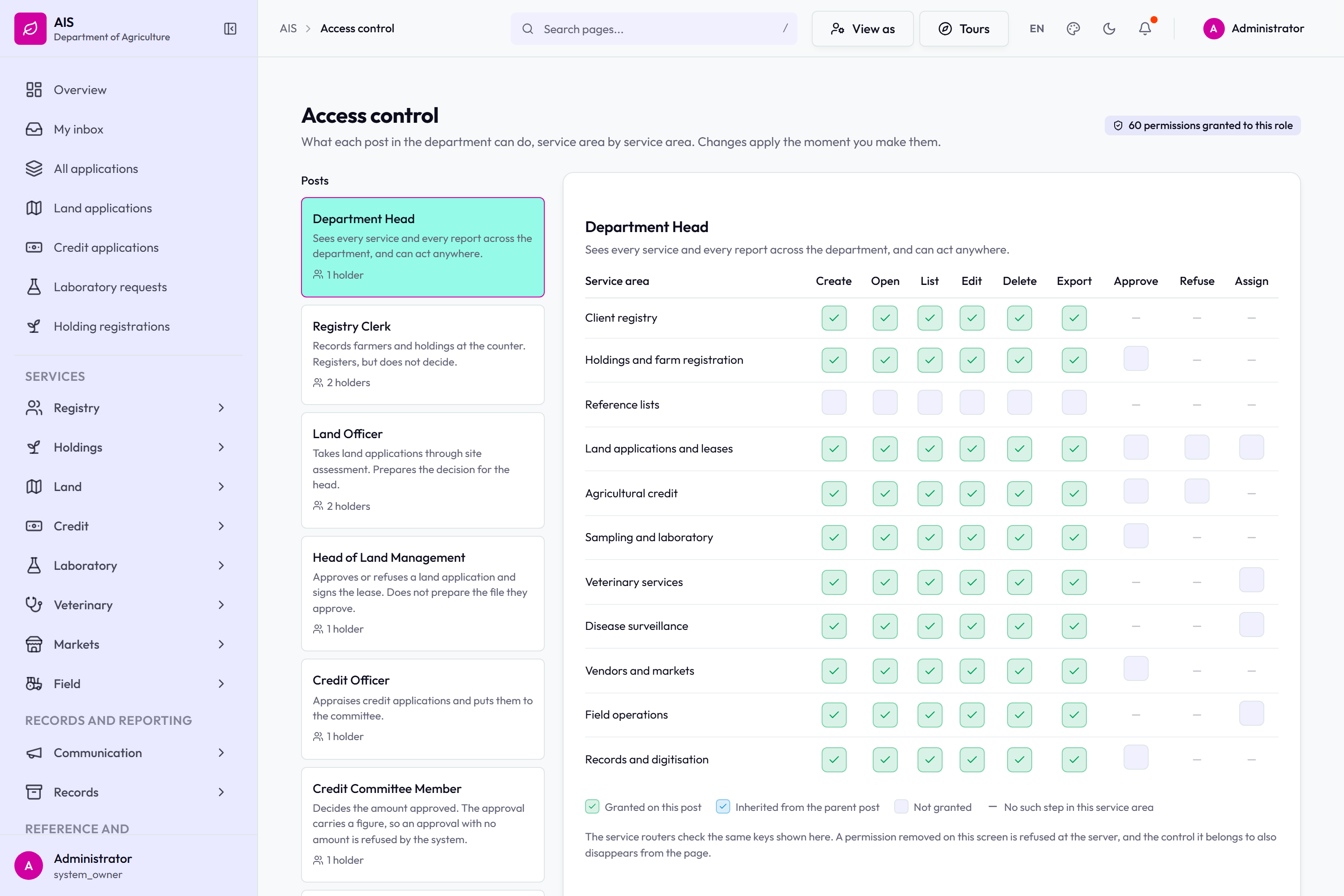1344x896 pixels.
Task: Grant Assign for Veterinary services
Action: coord(1251,581)
